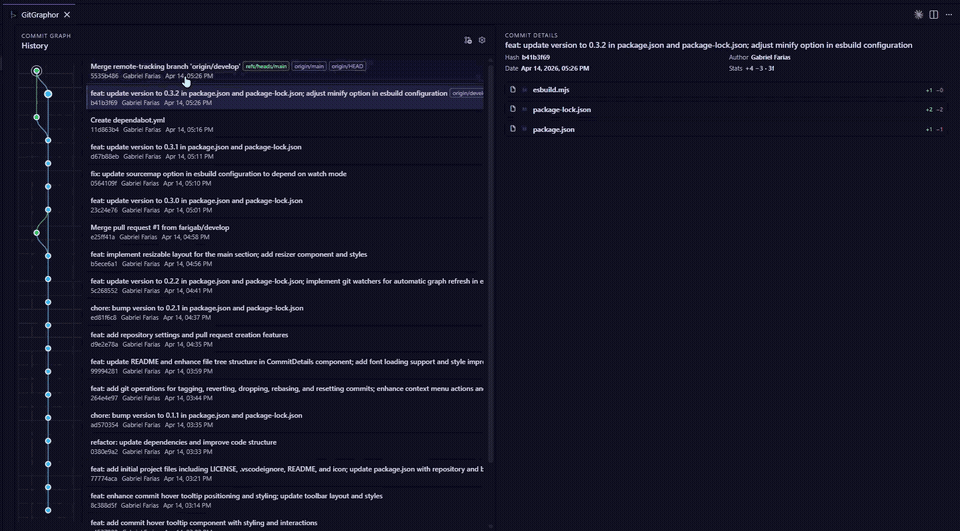Select commit 'feat: add repository settings and pull request'

point(285,339)
